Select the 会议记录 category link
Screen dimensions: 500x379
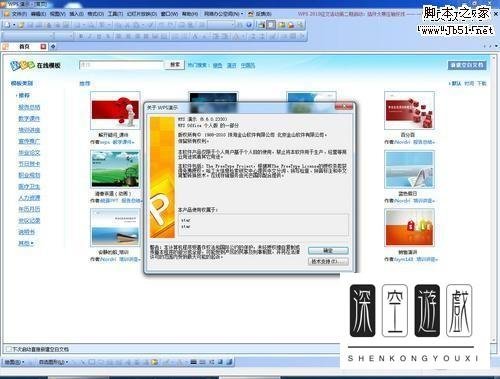pyautogui.click(x=29, y=221)
